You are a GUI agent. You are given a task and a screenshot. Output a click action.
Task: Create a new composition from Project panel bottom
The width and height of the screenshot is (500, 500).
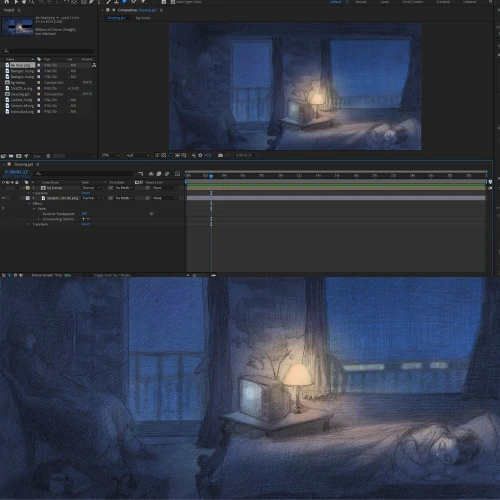(19, 156)
